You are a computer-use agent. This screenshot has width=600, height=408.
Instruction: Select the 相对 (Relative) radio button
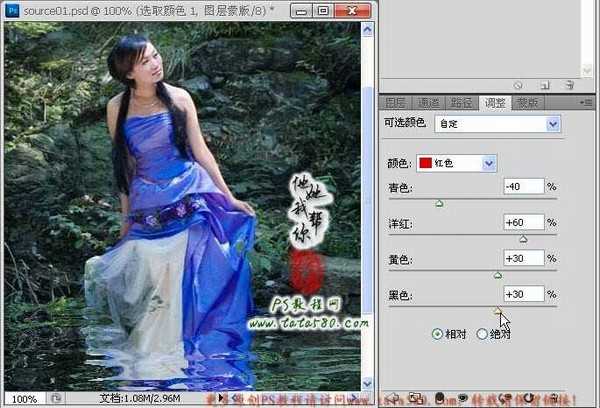(437, 334)
